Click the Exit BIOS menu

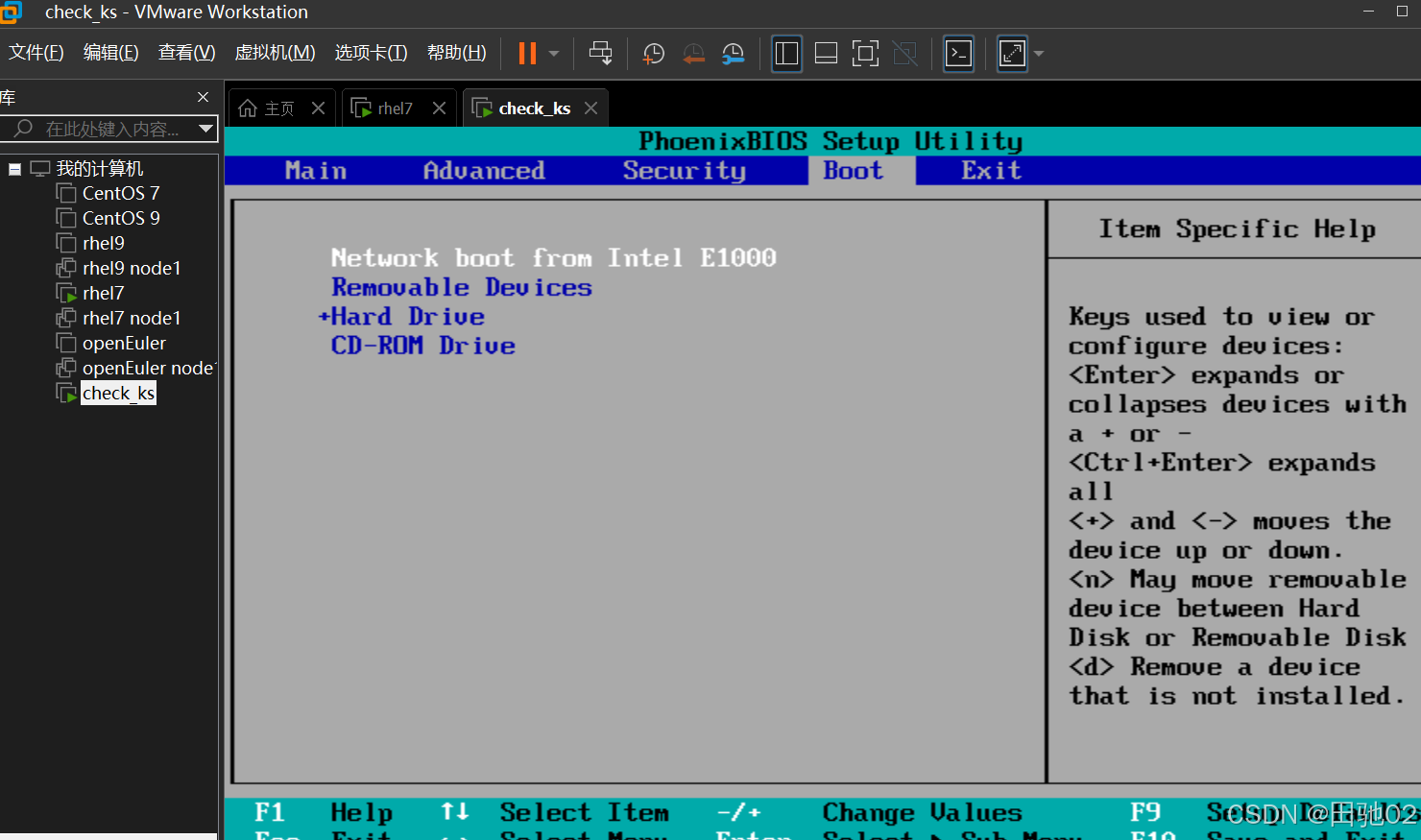coord(991,171)
